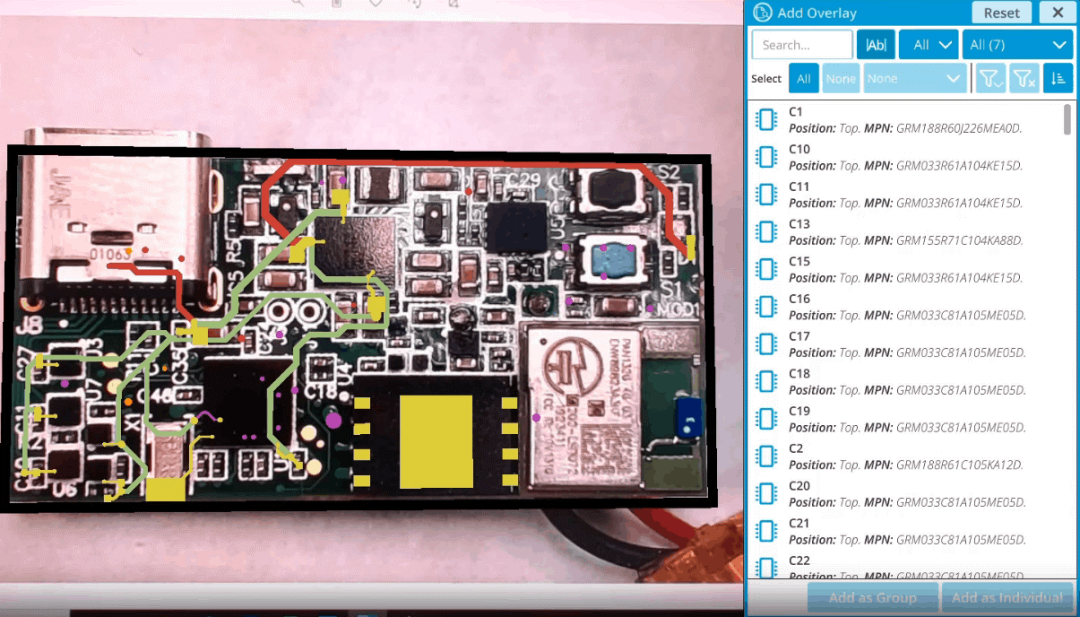The image size is (1080, 617).
Task: Click the C13 component icon
Action: (767, 232)
